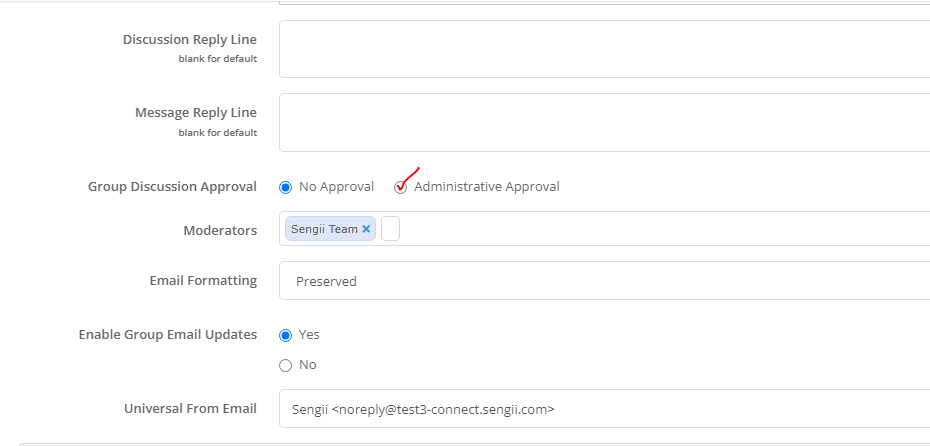
Task: Focus the Message Reply Line text box
Action: click(x=604, y=122)
